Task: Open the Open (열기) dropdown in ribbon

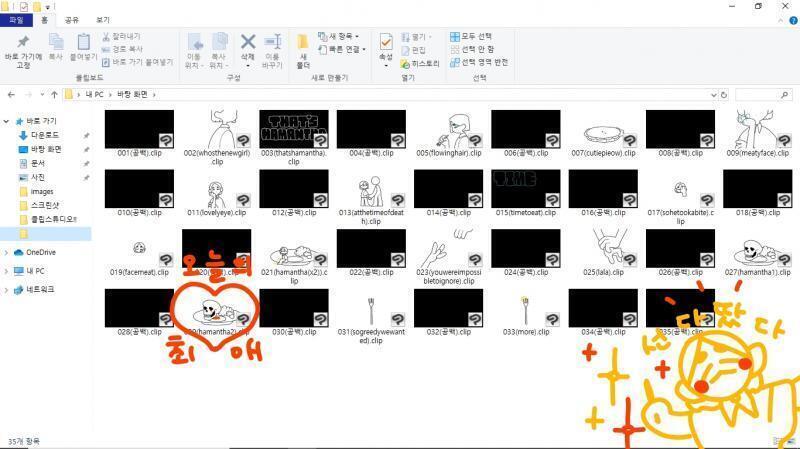Action: point(416,37)
